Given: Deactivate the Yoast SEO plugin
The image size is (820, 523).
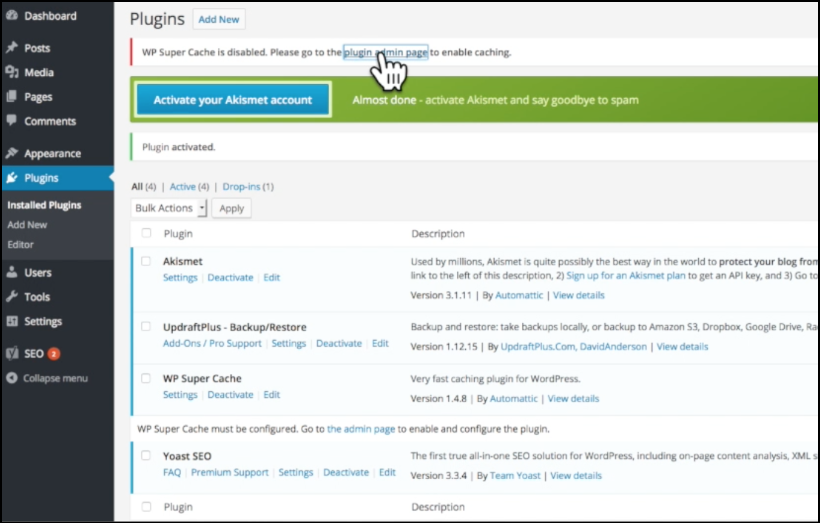Looking at the screenshot, I should pos(346,472).
